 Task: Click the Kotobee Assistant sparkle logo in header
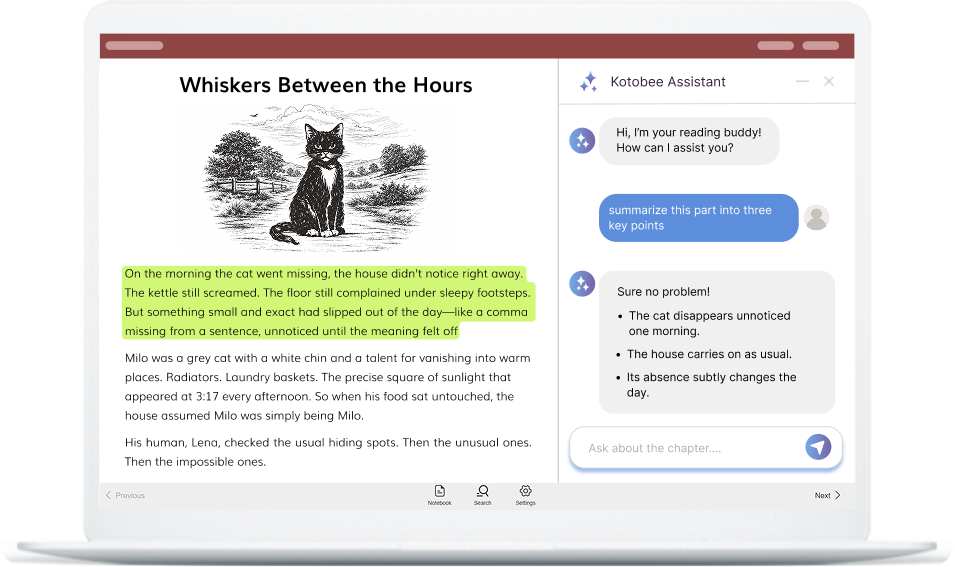tap(589, 82)
